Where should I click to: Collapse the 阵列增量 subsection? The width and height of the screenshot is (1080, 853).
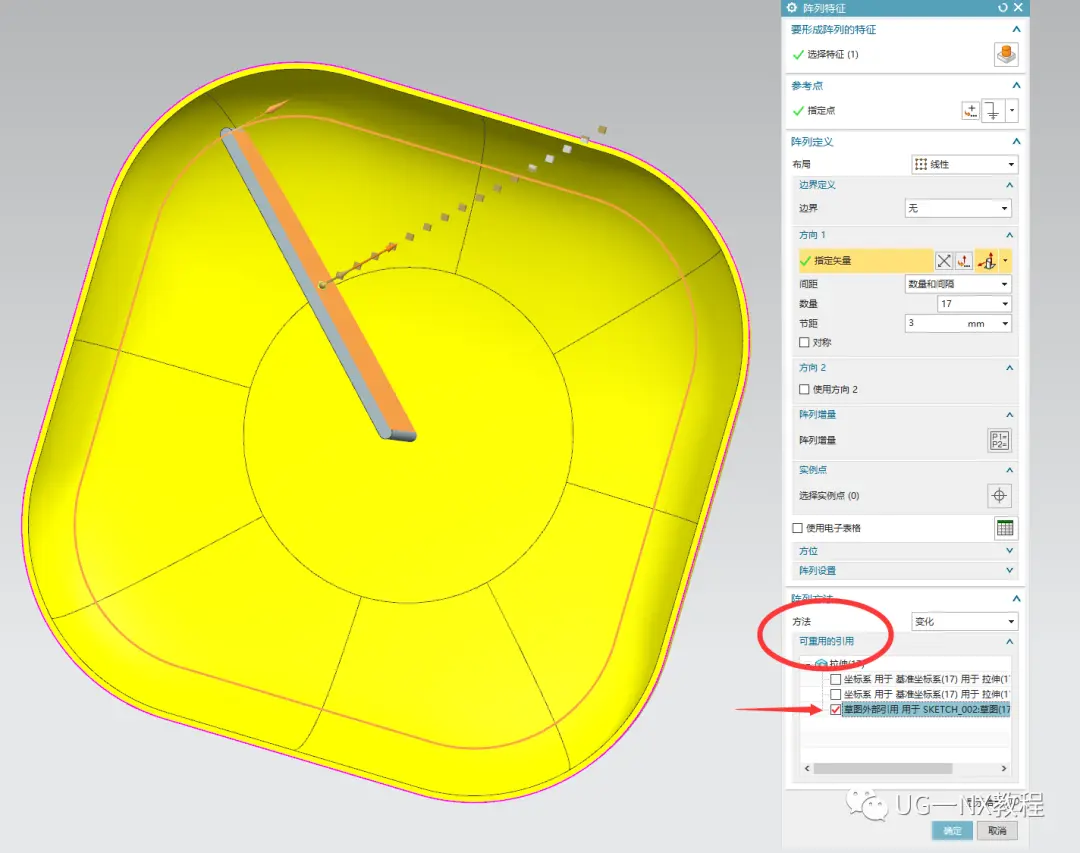(x=1009, y=415)
